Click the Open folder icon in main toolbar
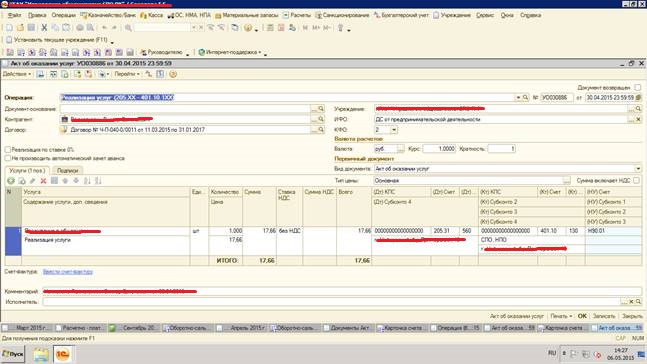This screenshot has width=647, height=364. pos(20,28)
